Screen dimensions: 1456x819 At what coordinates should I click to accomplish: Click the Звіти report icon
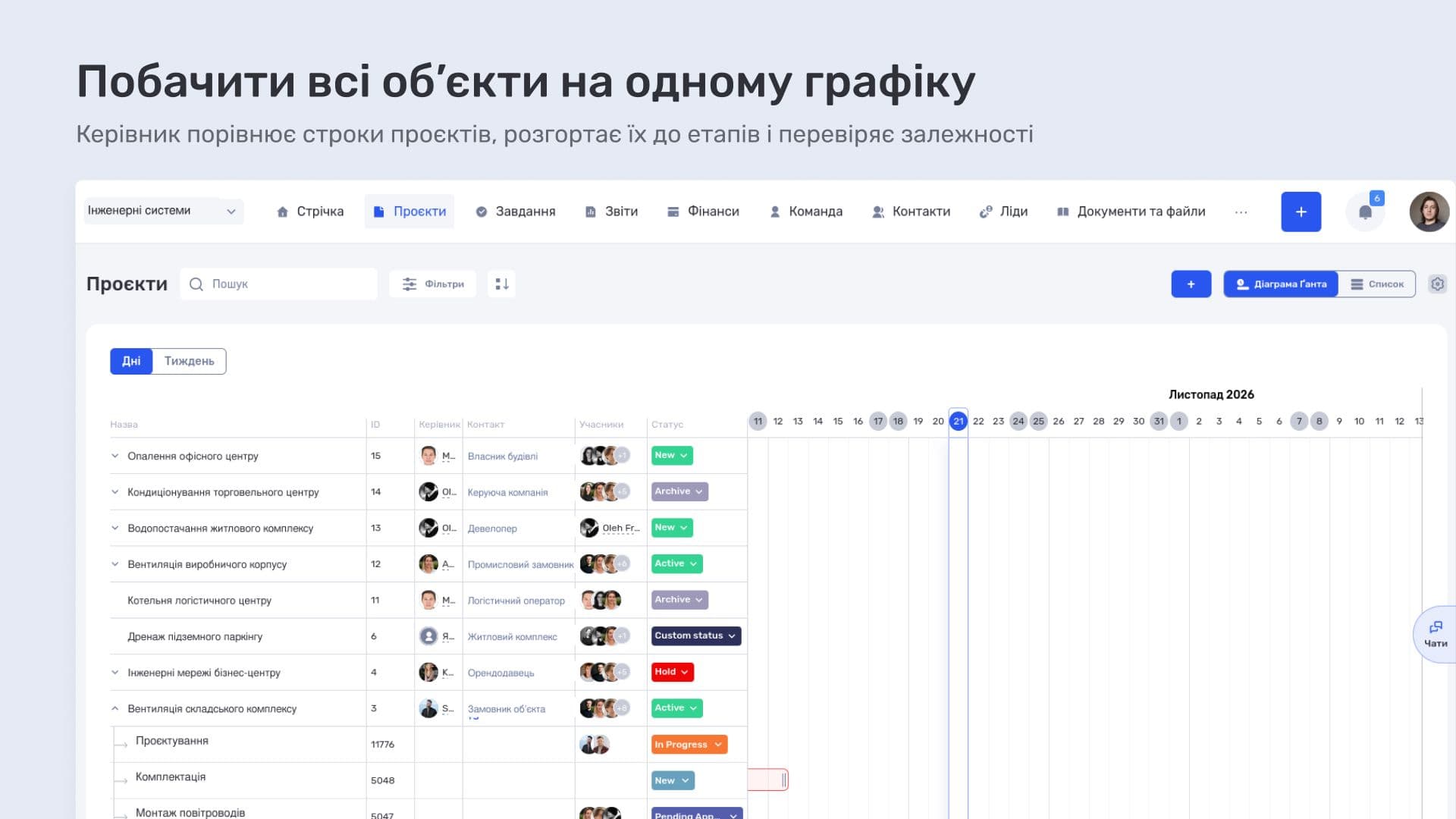pos(590,212)
